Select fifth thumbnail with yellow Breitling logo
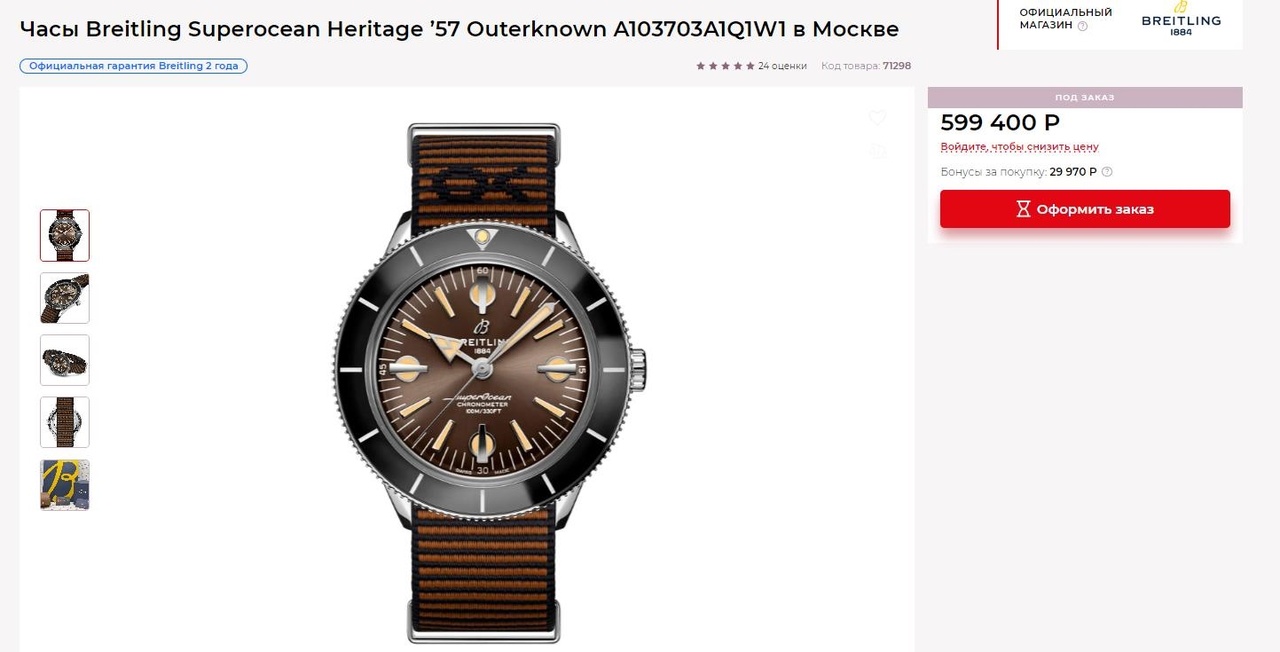 [x=65, y=485]
